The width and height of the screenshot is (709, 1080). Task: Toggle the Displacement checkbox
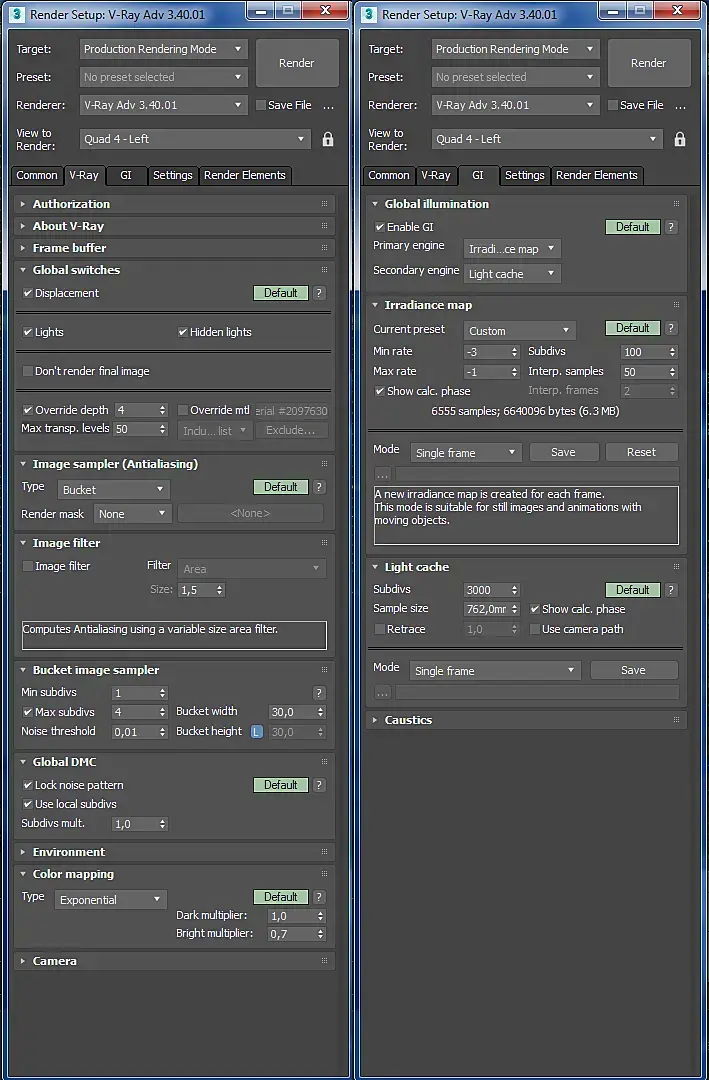(x=28, y=293)
